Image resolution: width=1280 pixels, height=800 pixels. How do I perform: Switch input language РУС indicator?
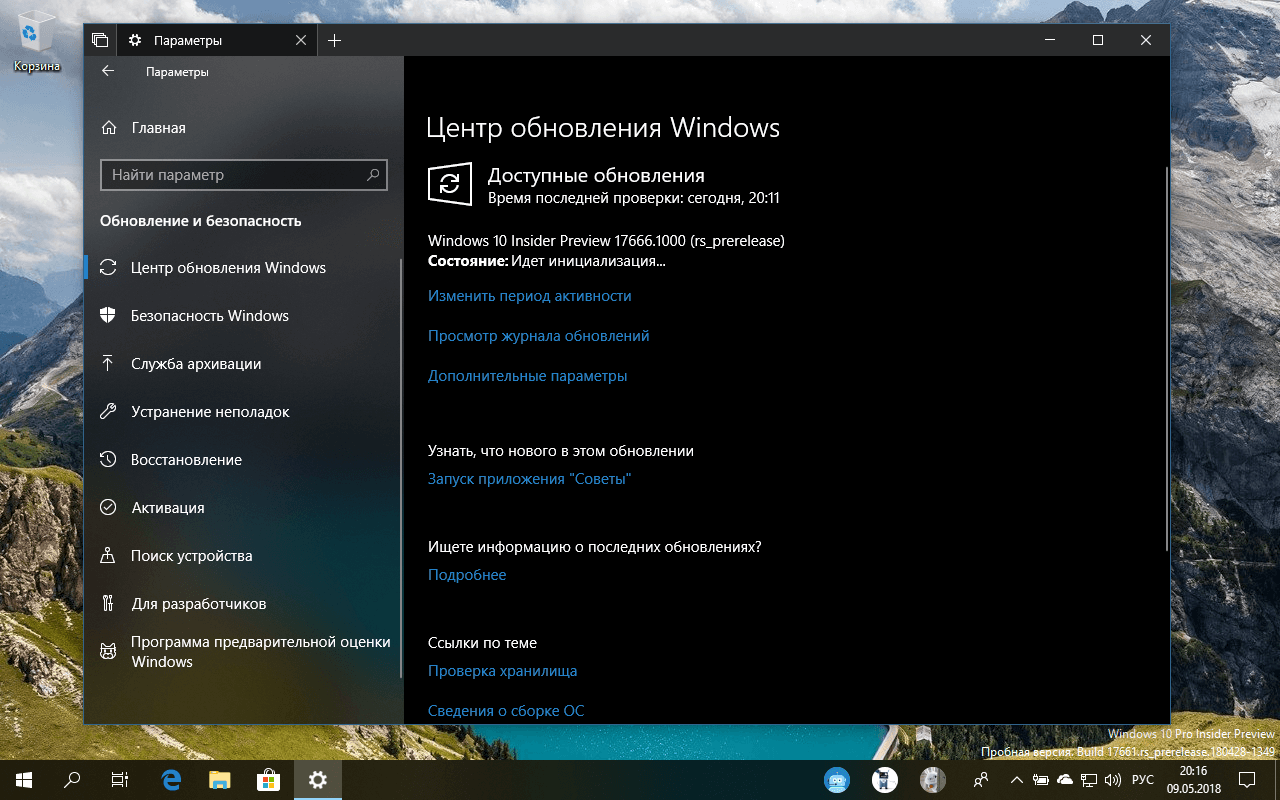1142,780
